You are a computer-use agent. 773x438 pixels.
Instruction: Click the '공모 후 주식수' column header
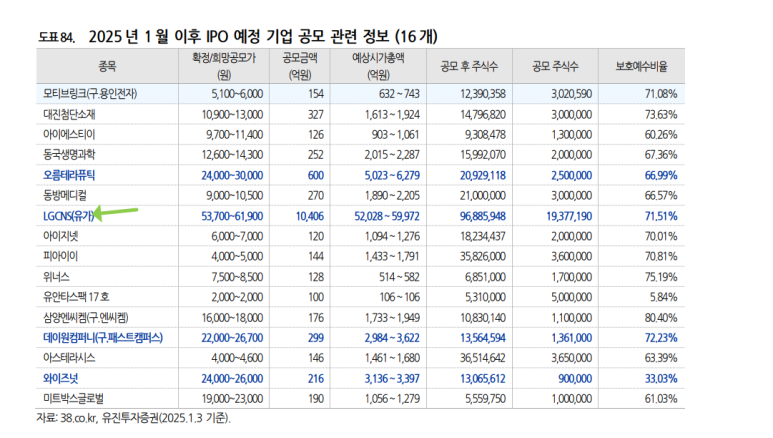tap(469, 66)
